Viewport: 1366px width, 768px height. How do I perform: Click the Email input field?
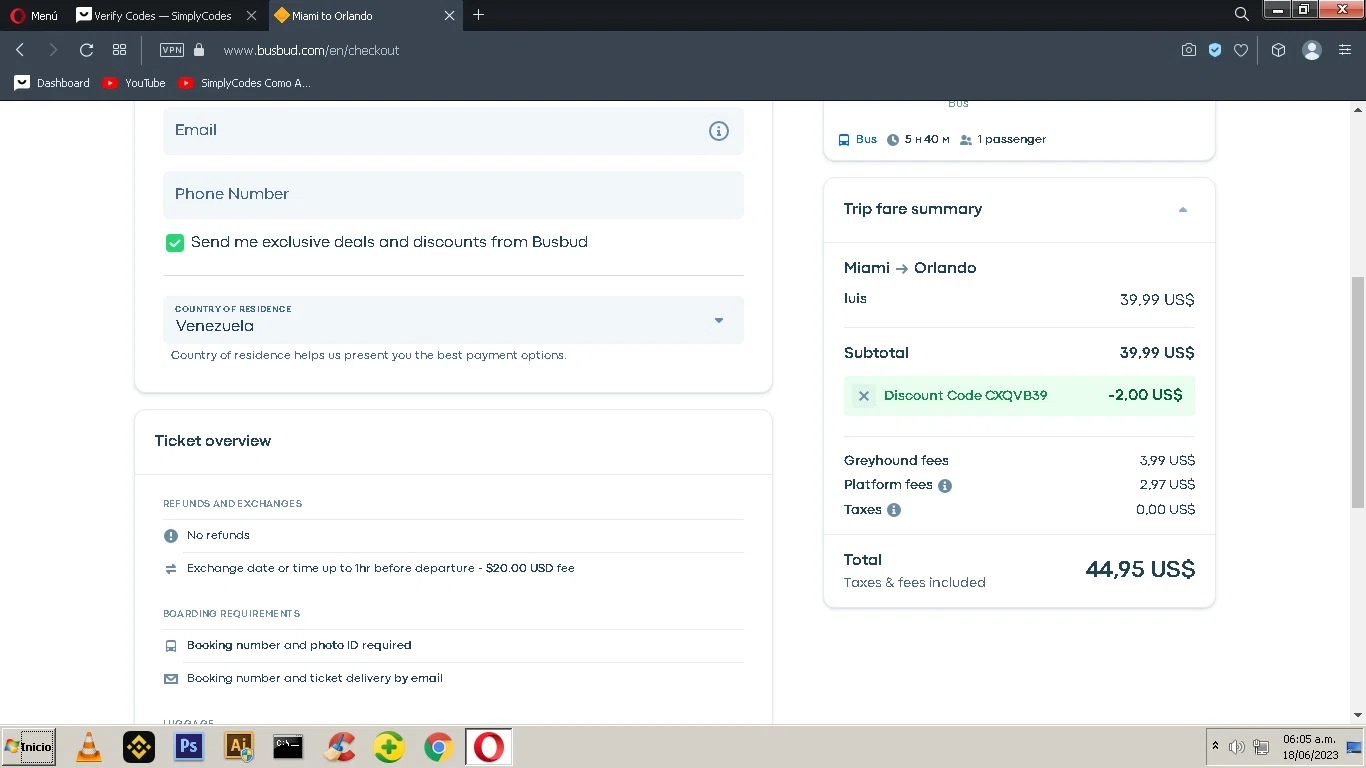pyautogui.click(x=453, y=130)
